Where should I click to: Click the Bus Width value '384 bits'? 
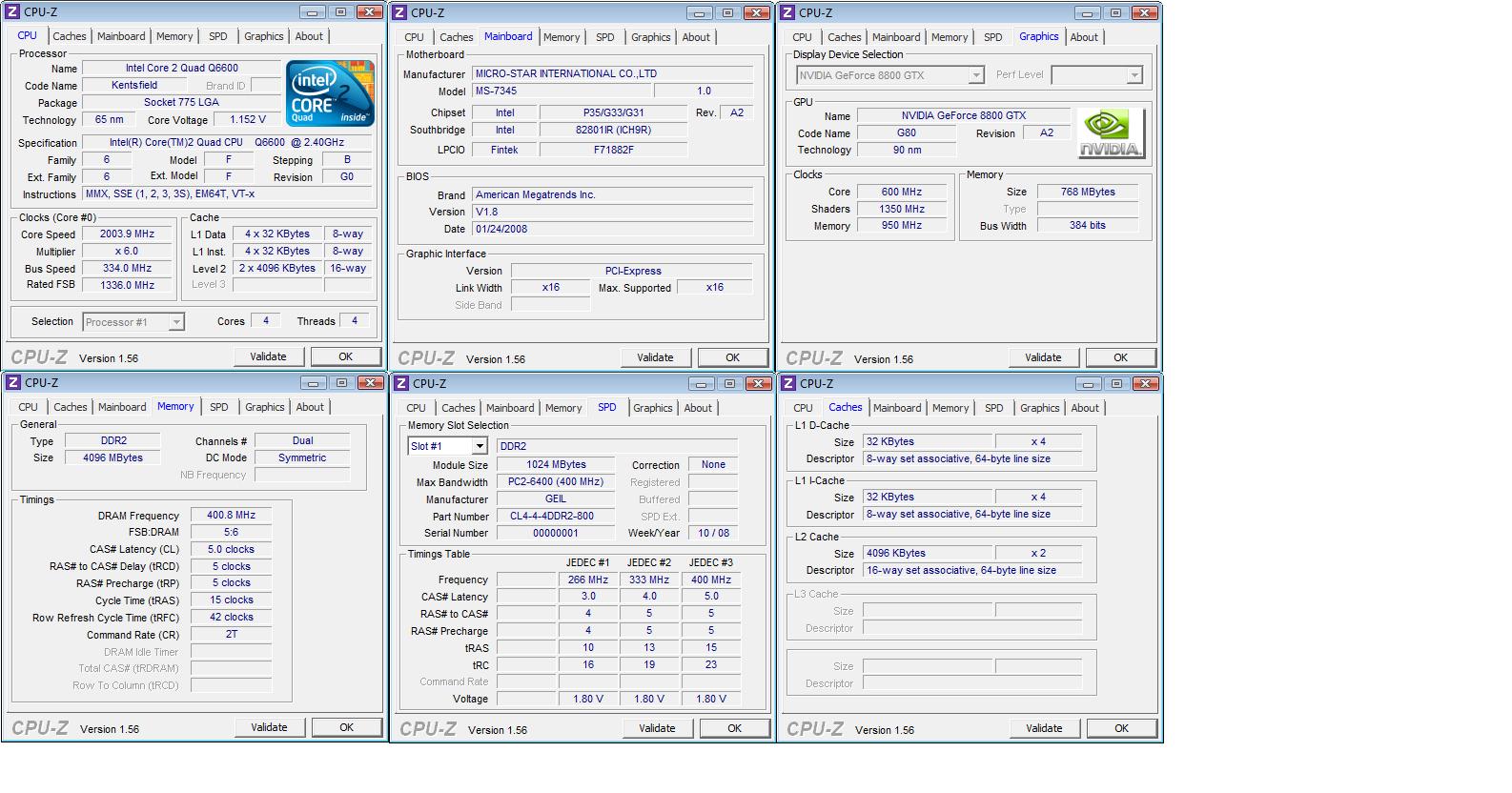click(1088, 226)
